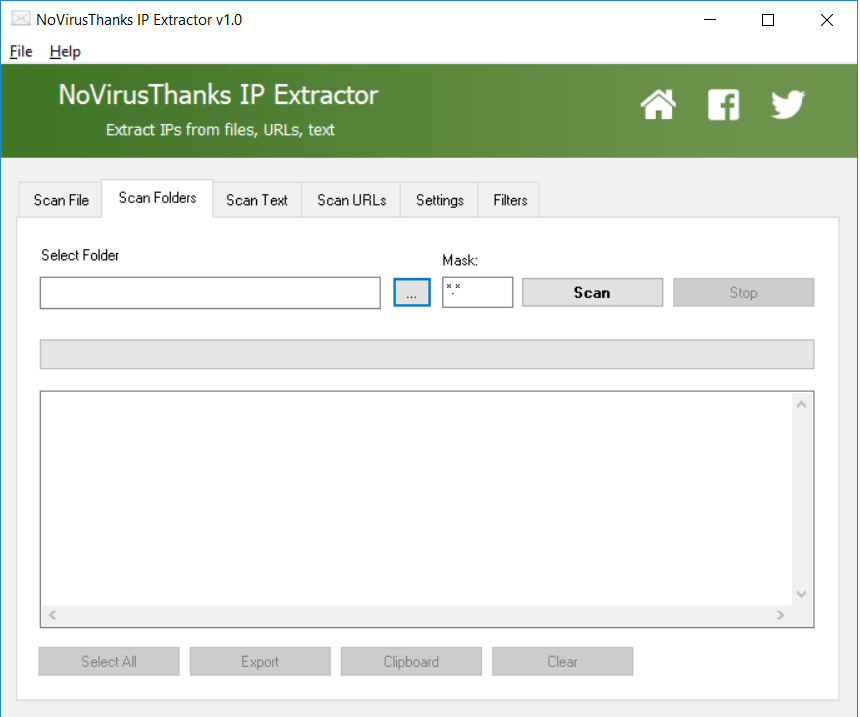This screenshot has width=860, height=717.
Task: Switch to the Scan File tab
Action: (61, 200)
